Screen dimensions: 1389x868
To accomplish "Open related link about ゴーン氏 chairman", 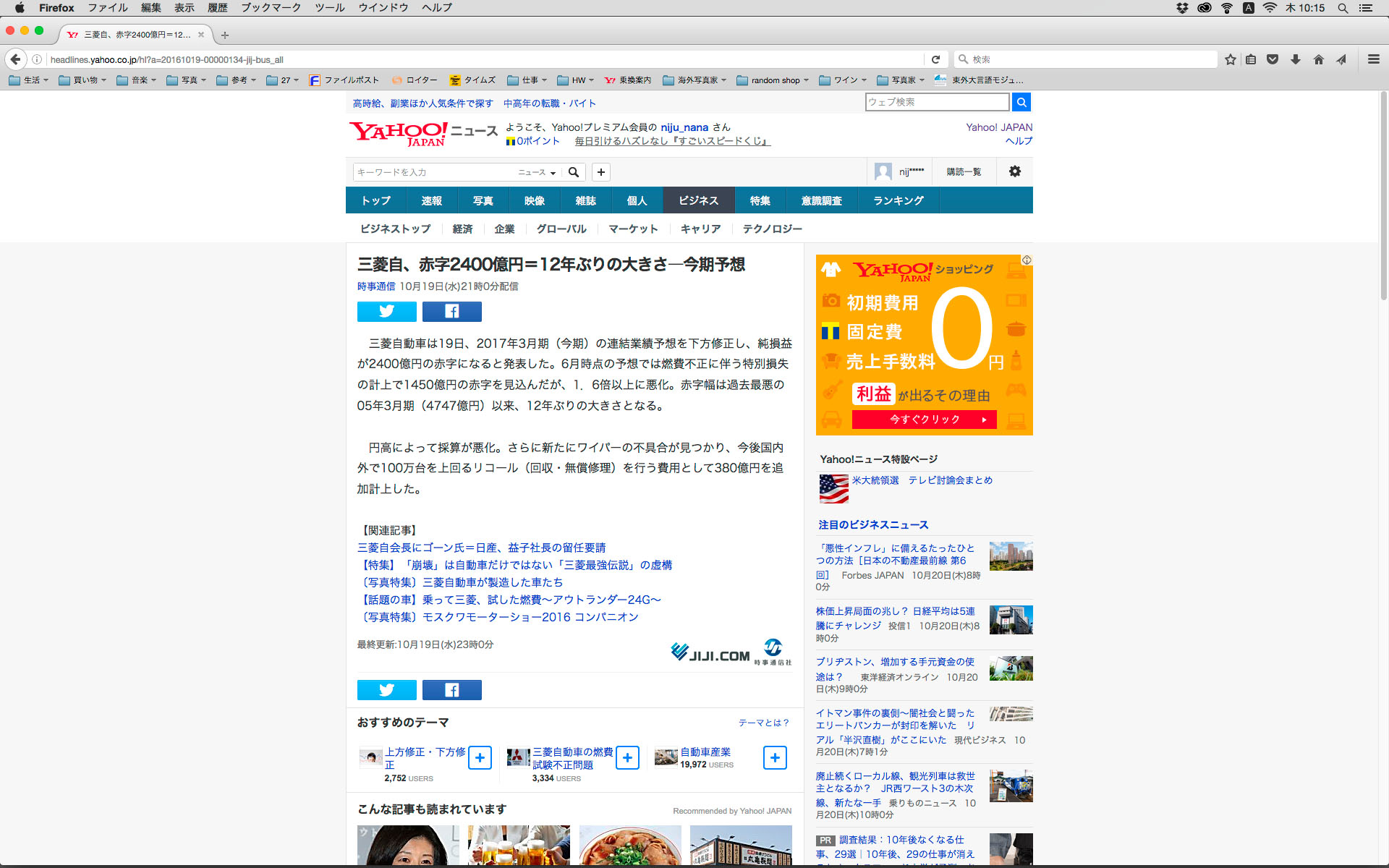I will click(x=481, y=548).
